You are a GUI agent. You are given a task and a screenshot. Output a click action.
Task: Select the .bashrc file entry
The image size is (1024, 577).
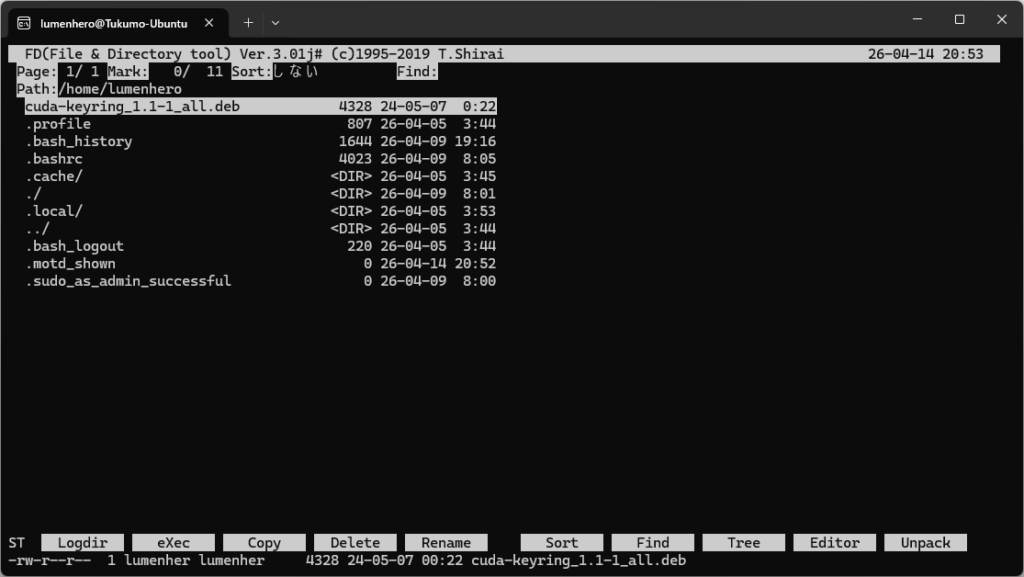point(54,159)
